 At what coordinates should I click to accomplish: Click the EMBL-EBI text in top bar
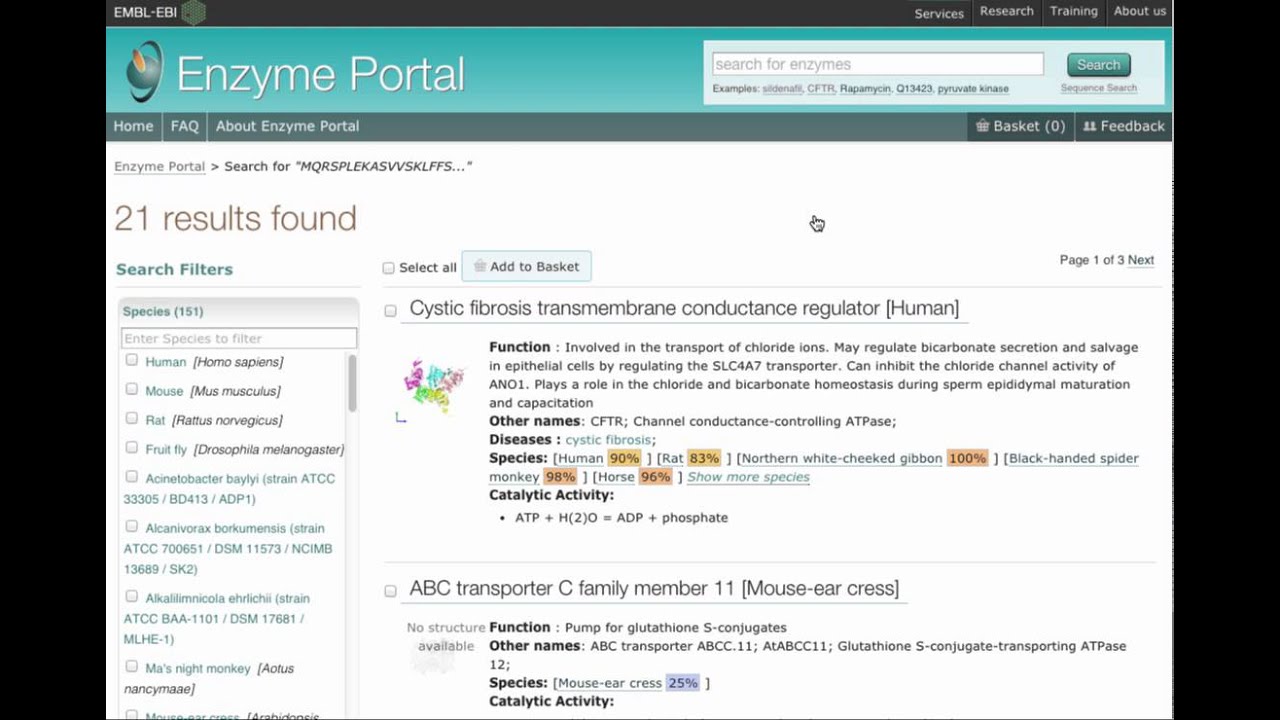(145, 12)
